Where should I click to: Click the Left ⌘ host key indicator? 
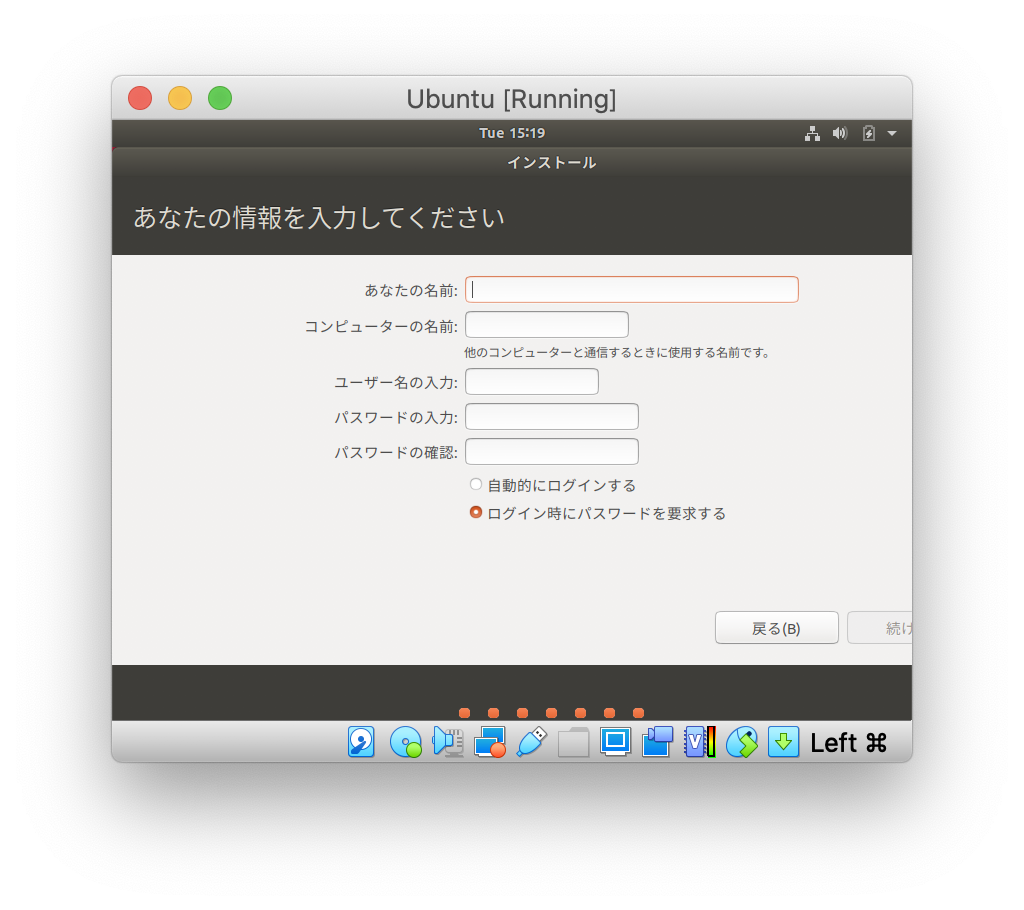848,743
